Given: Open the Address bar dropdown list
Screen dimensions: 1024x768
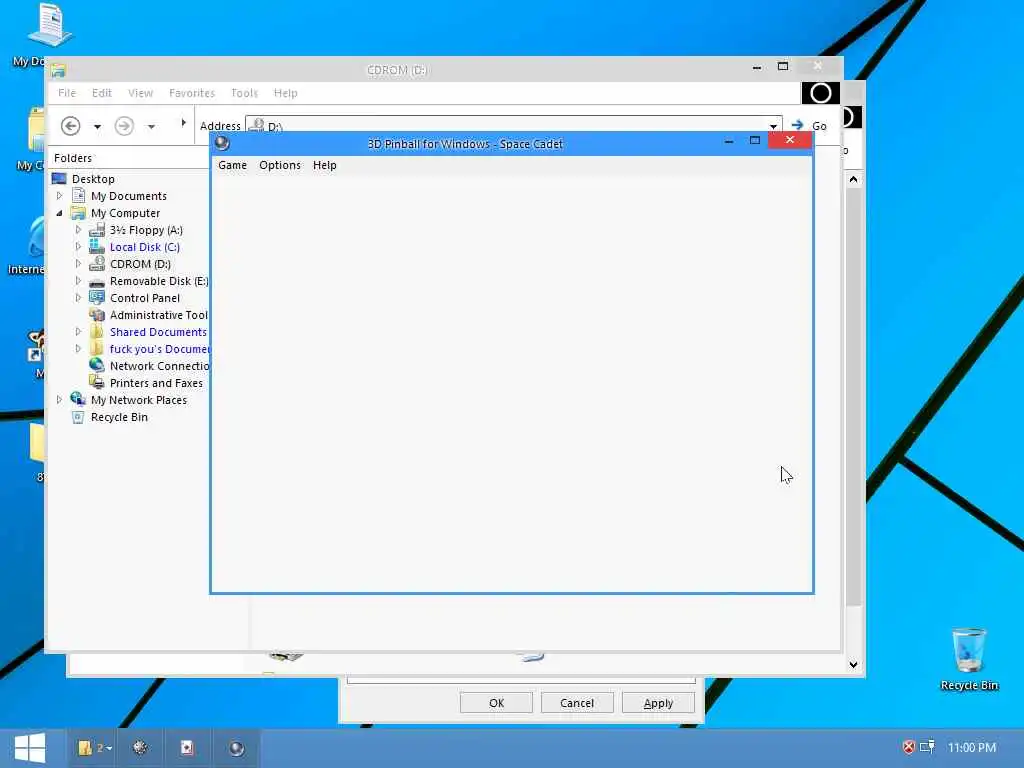Looking at the screenshot, I should click(773, 126).
